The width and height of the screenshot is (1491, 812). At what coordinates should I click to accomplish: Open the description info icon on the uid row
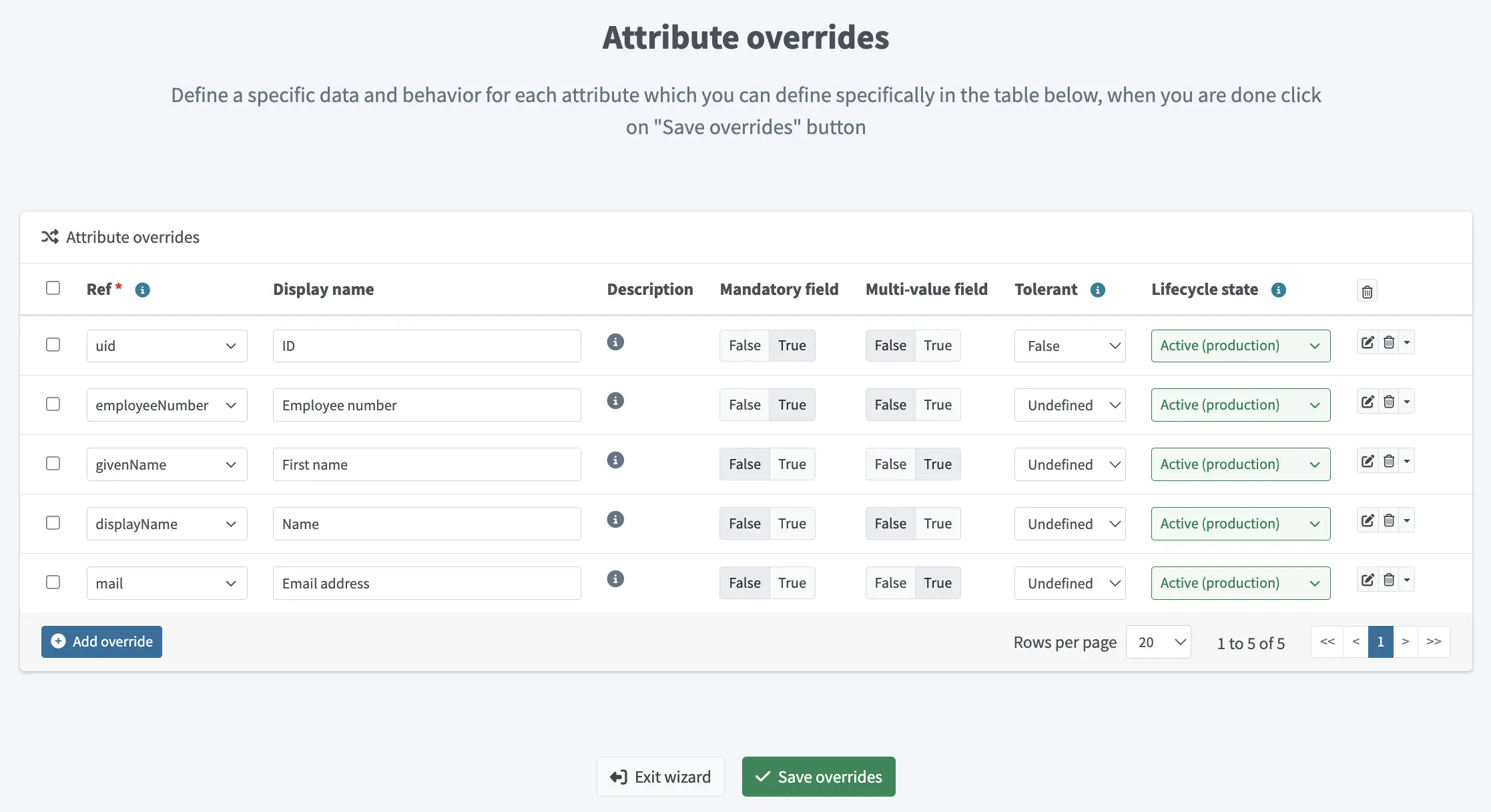(x=615, y=342)
